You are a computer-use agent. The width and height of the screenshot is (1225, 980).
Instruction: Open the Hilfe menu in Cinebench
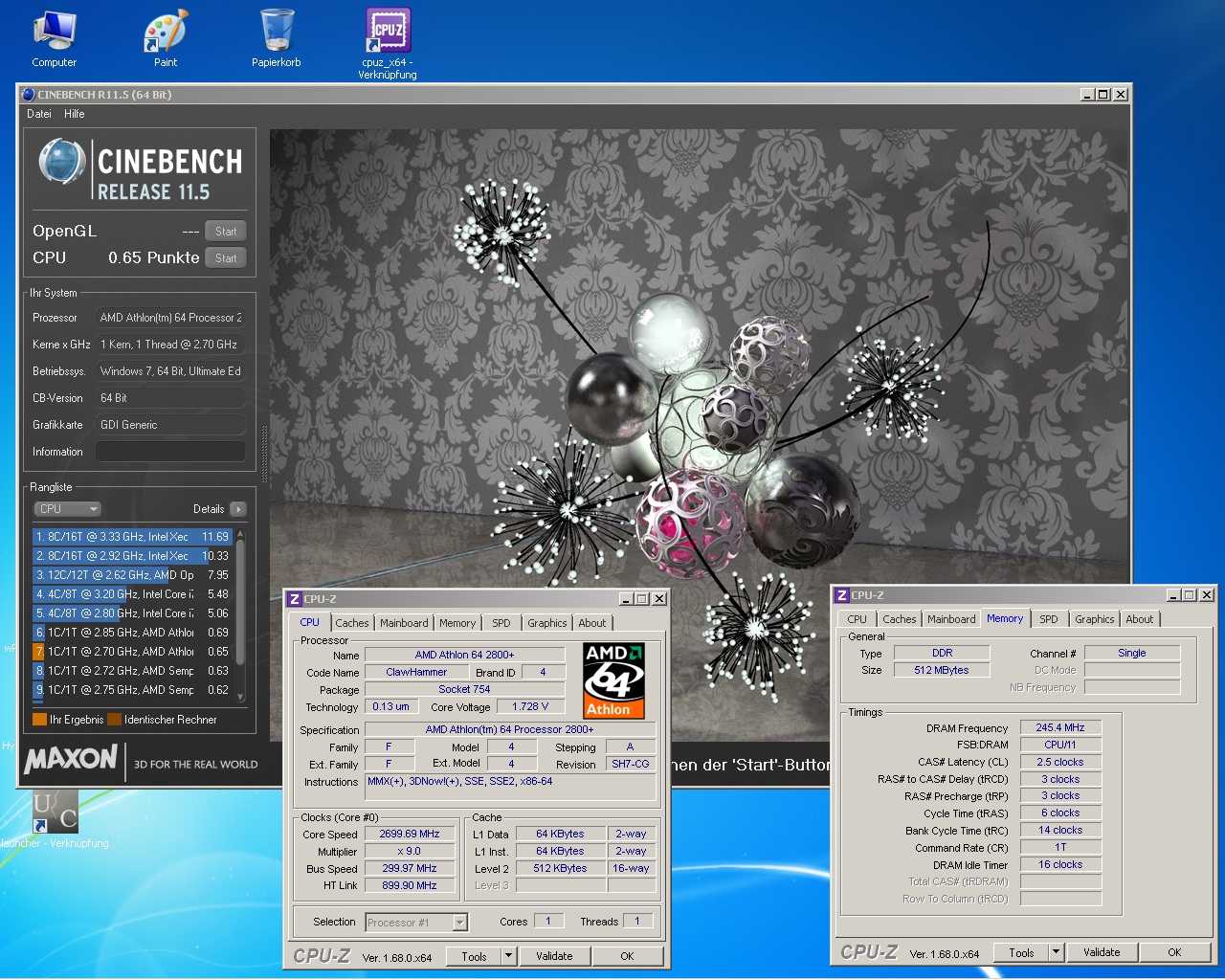click(75, 114)
